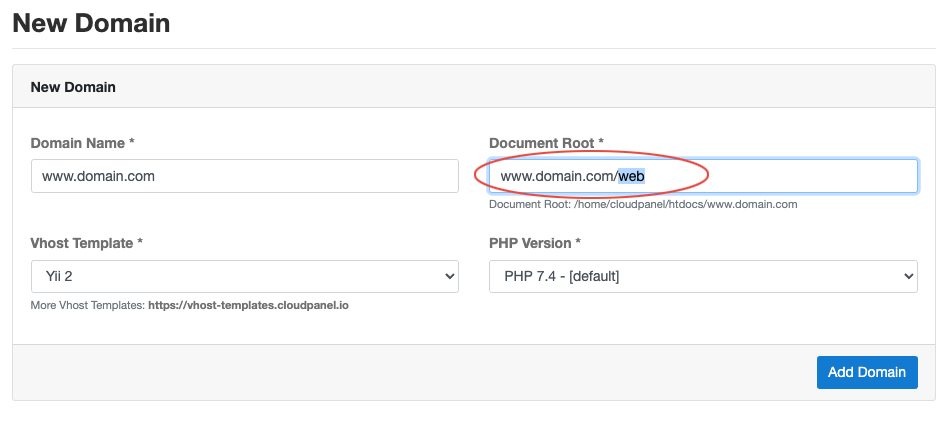Open the vhost-templates.cloudpanel.io link
The height and width of the screenshot is (422, 946).
[249, 305]
